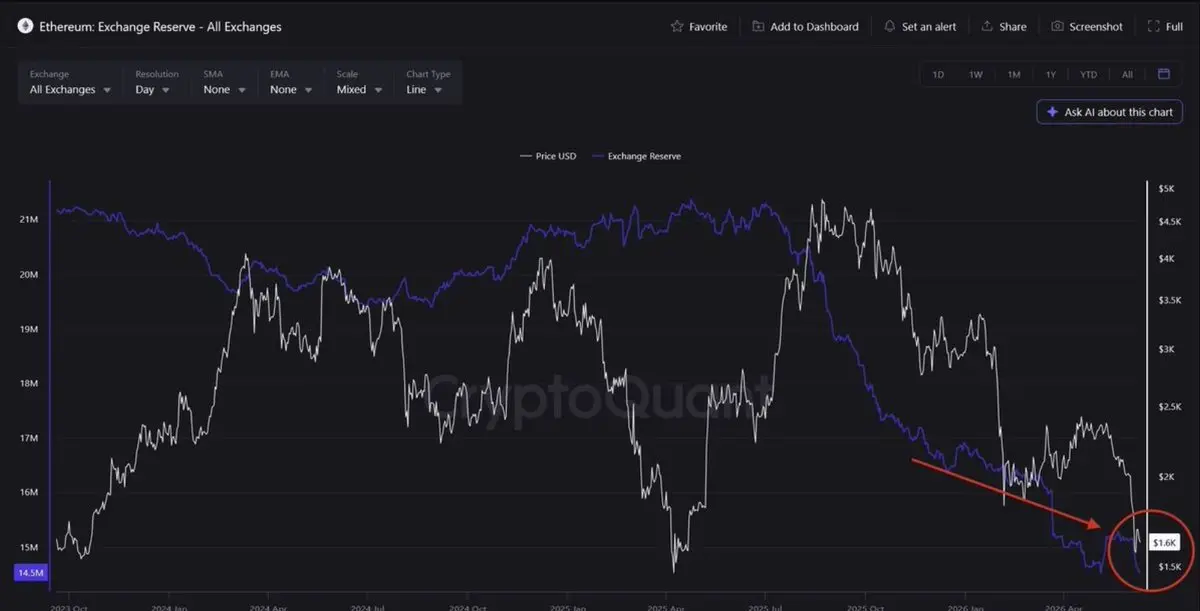Open the EMA None dropdown

pyautogui.click(x=291, y=82)
